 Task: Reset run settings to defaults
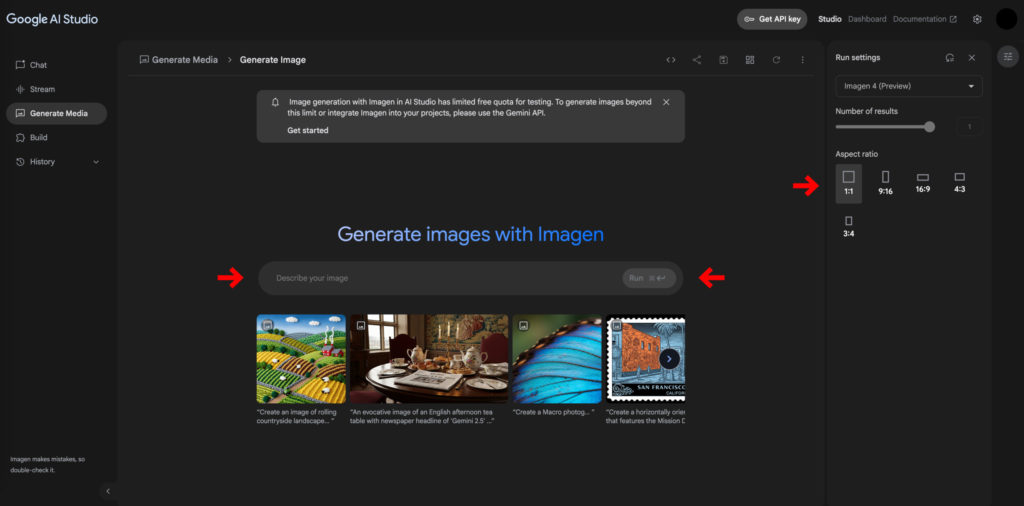click(950, 57)
